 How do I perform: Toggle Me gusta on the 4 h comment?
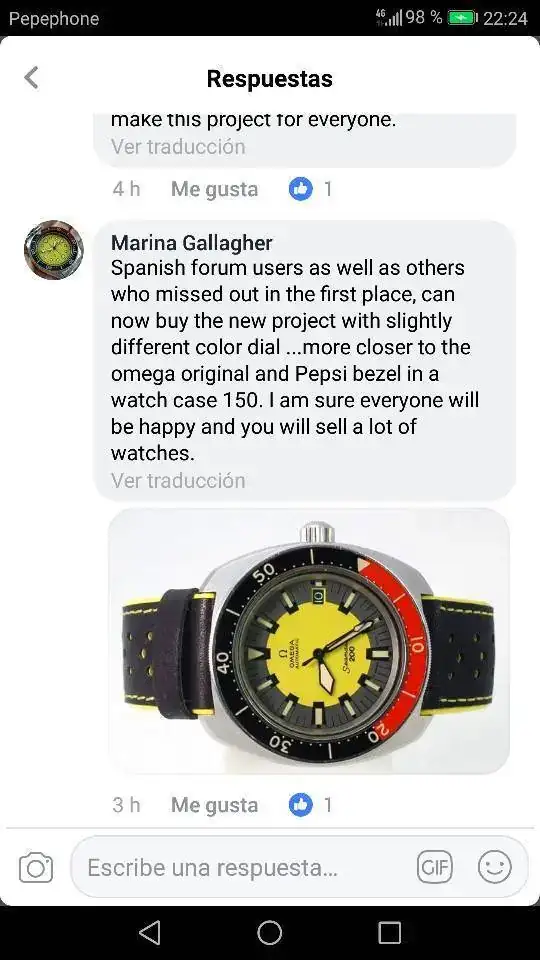coord(214,190)
